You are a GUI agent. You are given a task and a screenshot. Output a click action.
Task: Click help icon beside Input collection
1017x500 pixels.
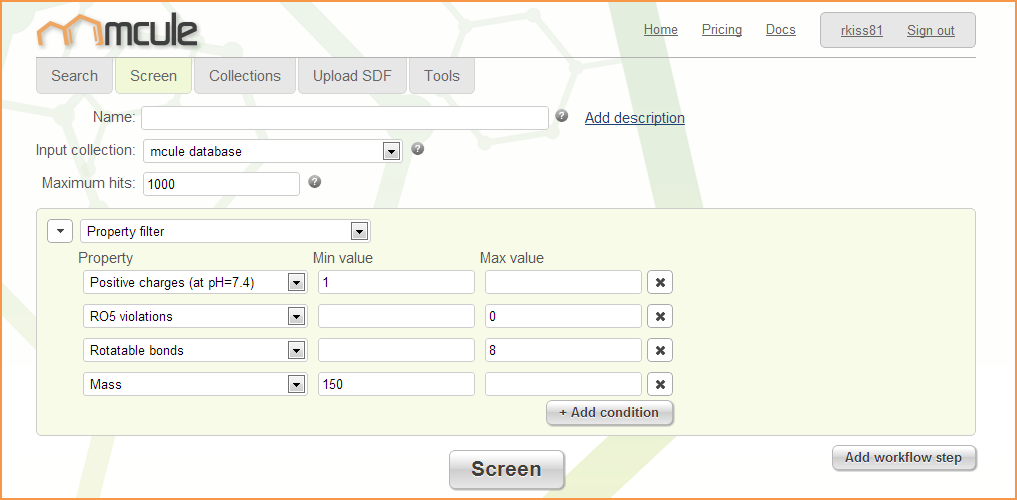(x=418, y=149)
